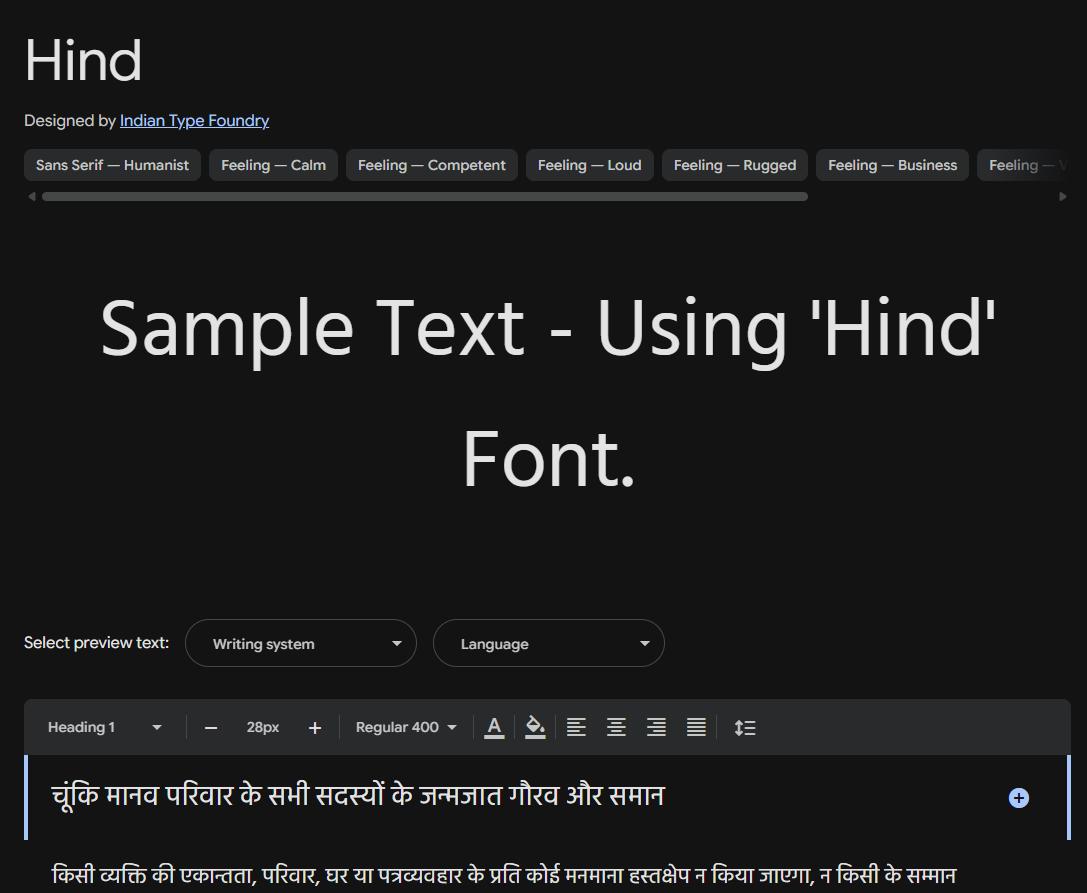Click the Hindi heading text line
The height and width of the screenshot is (893, 1087).
(x=358, y=796)
